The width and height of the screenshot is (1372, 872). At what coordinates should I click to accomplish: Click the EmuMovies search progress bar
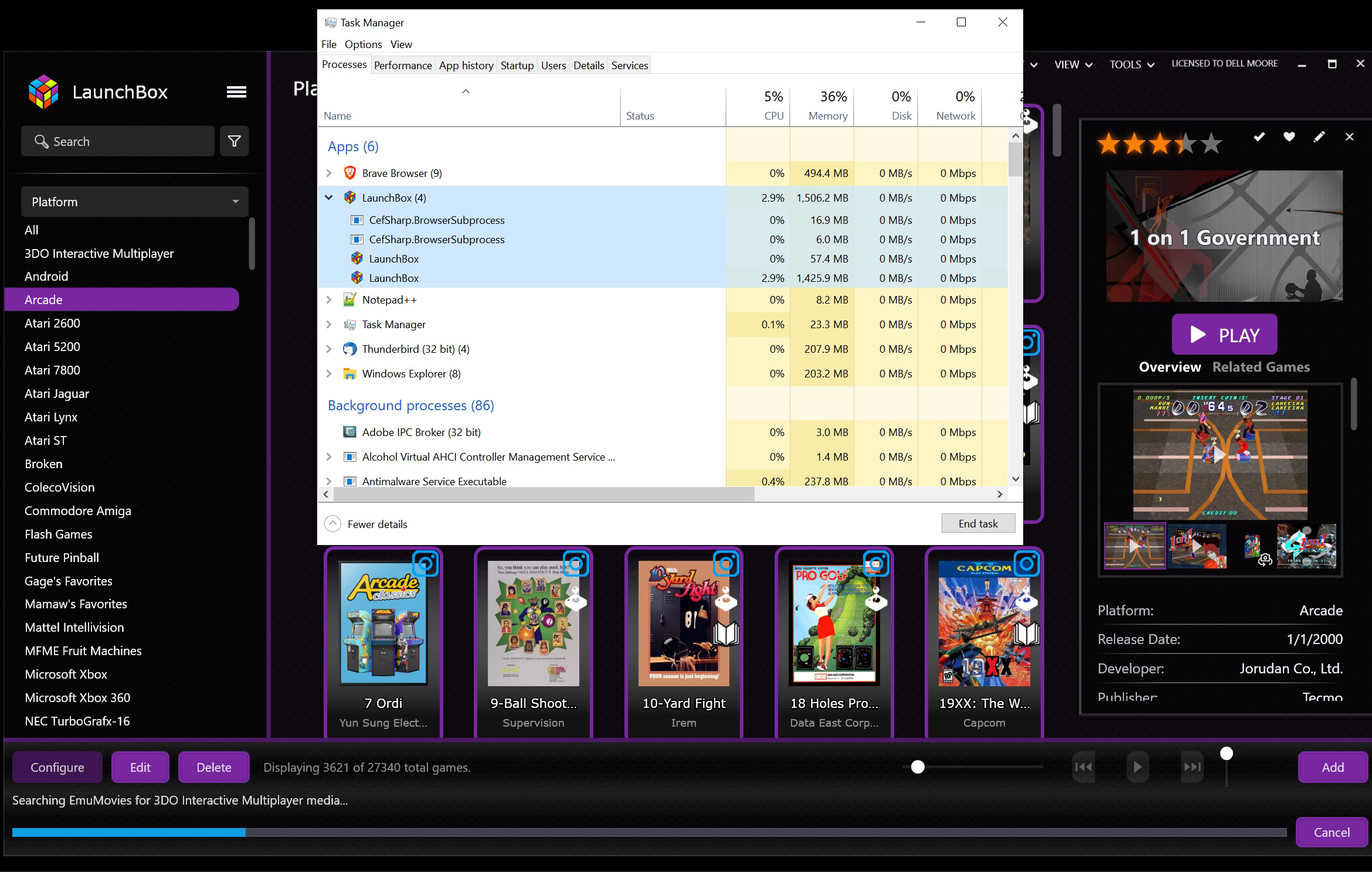pyautogui.click(x=649, y=832)
